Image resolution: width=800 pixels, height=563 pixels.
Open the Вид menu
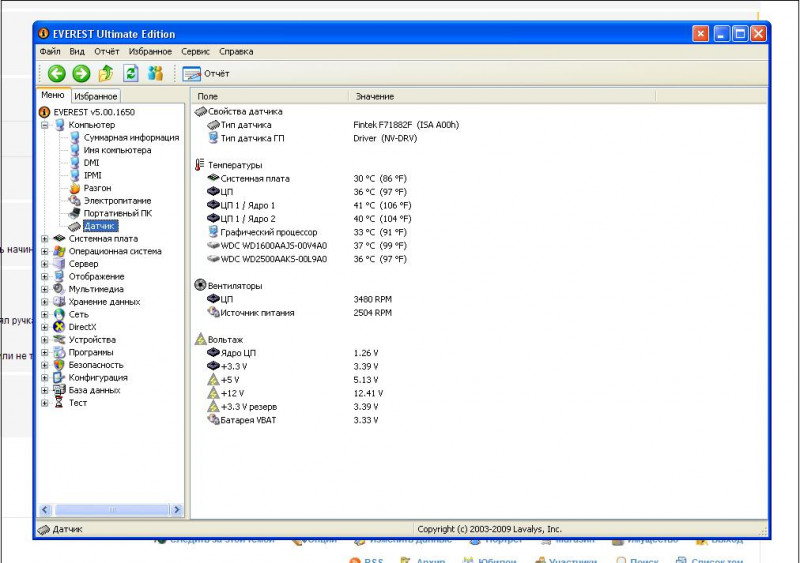(x=77, y=52)
